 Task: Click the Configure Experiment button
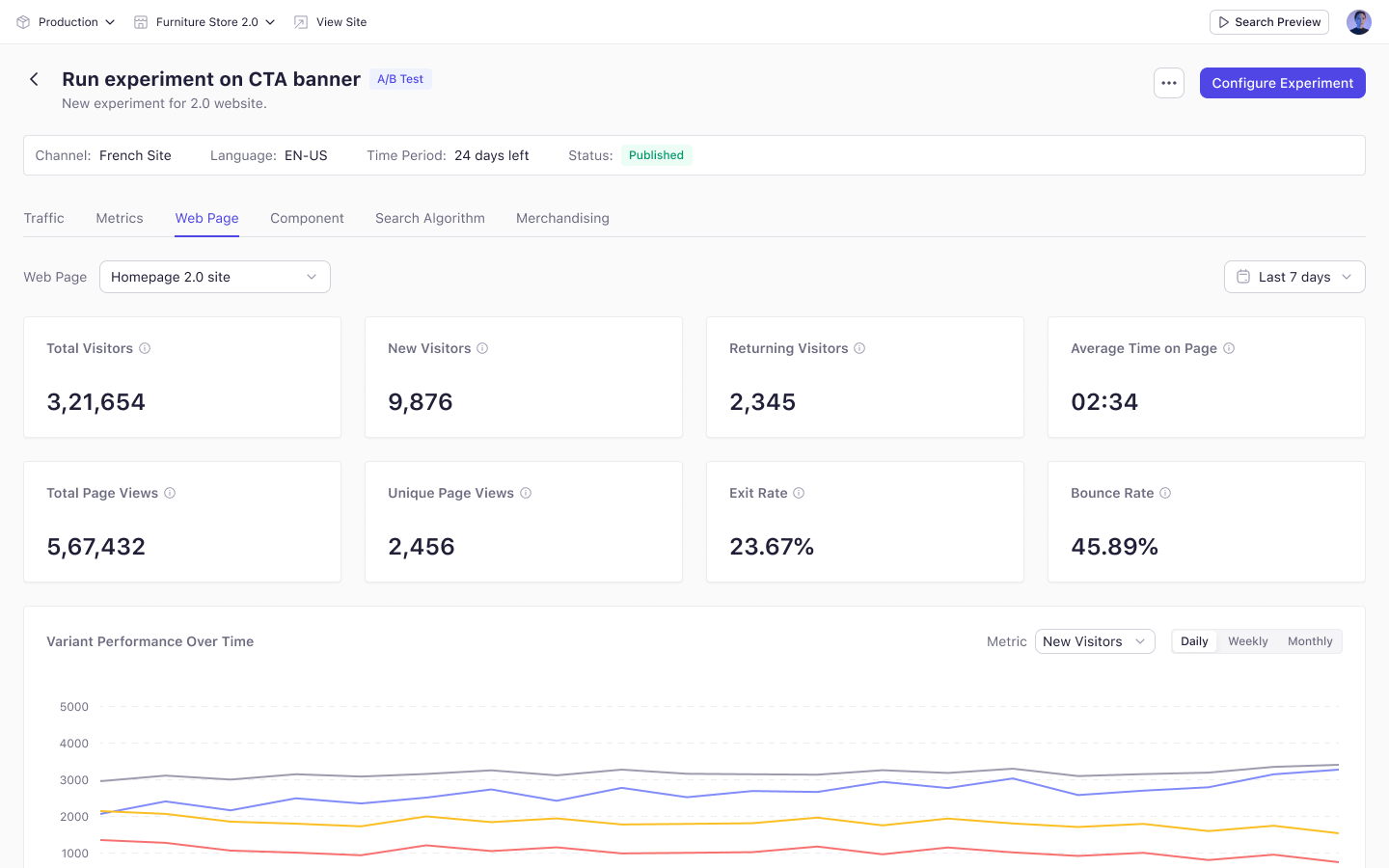point(1283,83)
